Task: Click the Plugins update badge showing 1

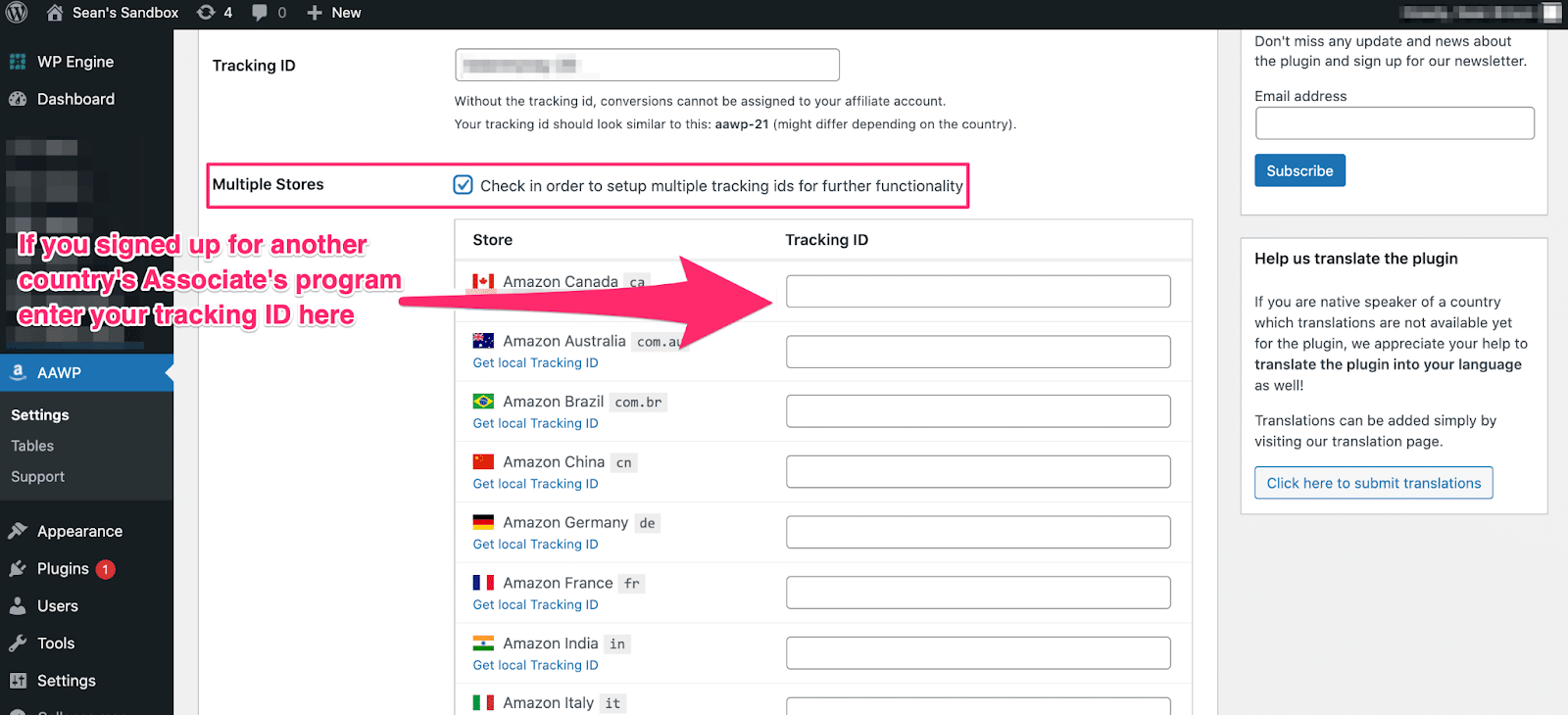Action: [x=106, y=569]
